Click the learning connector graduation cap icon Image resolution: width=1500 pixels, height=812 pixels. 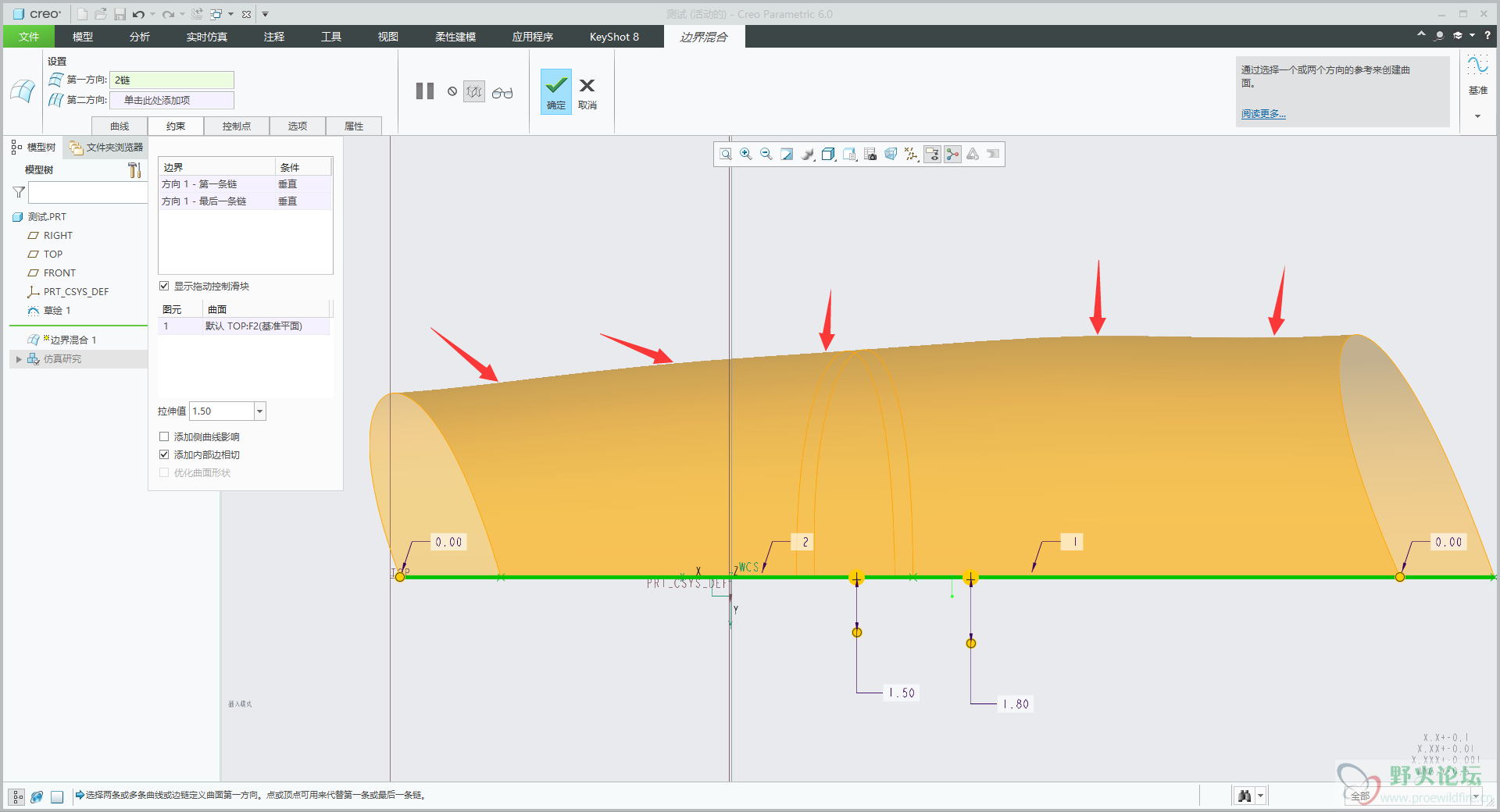[x=1457, y=36]
